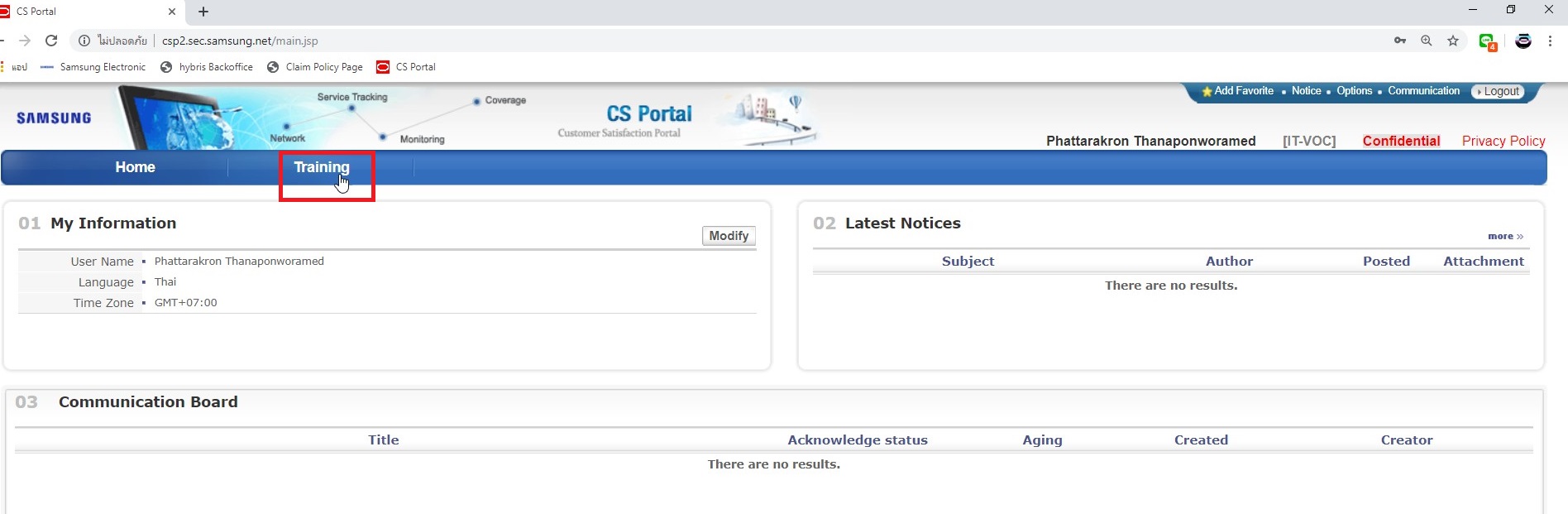Click the Confidential label
This screenshot has height=514, width=1568.
pyautogui.click(x=1401, y=141)
